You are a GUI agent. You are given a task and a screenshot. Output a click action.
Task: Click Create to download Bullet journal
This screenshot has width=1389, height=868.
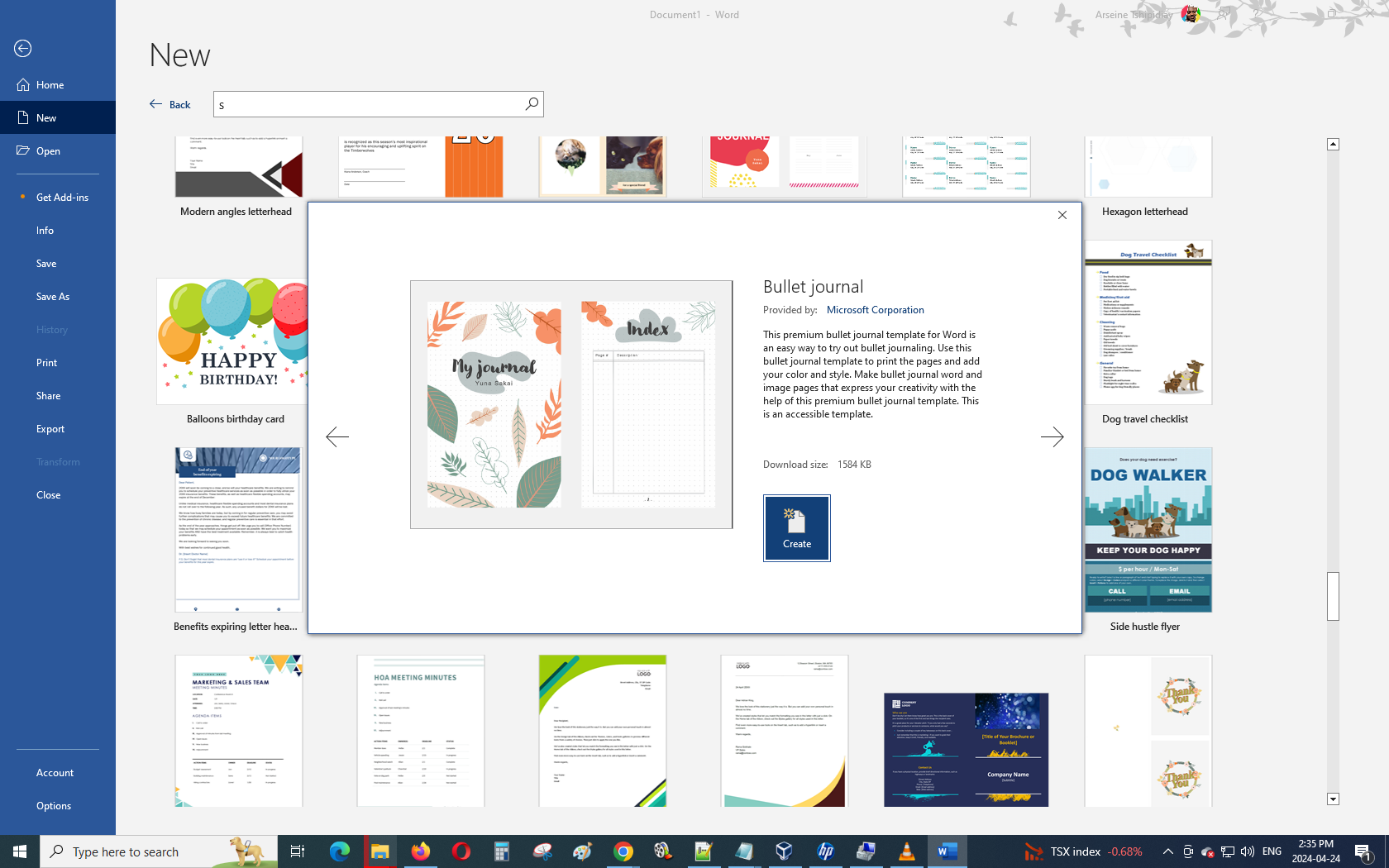click(x=796, y=528)
